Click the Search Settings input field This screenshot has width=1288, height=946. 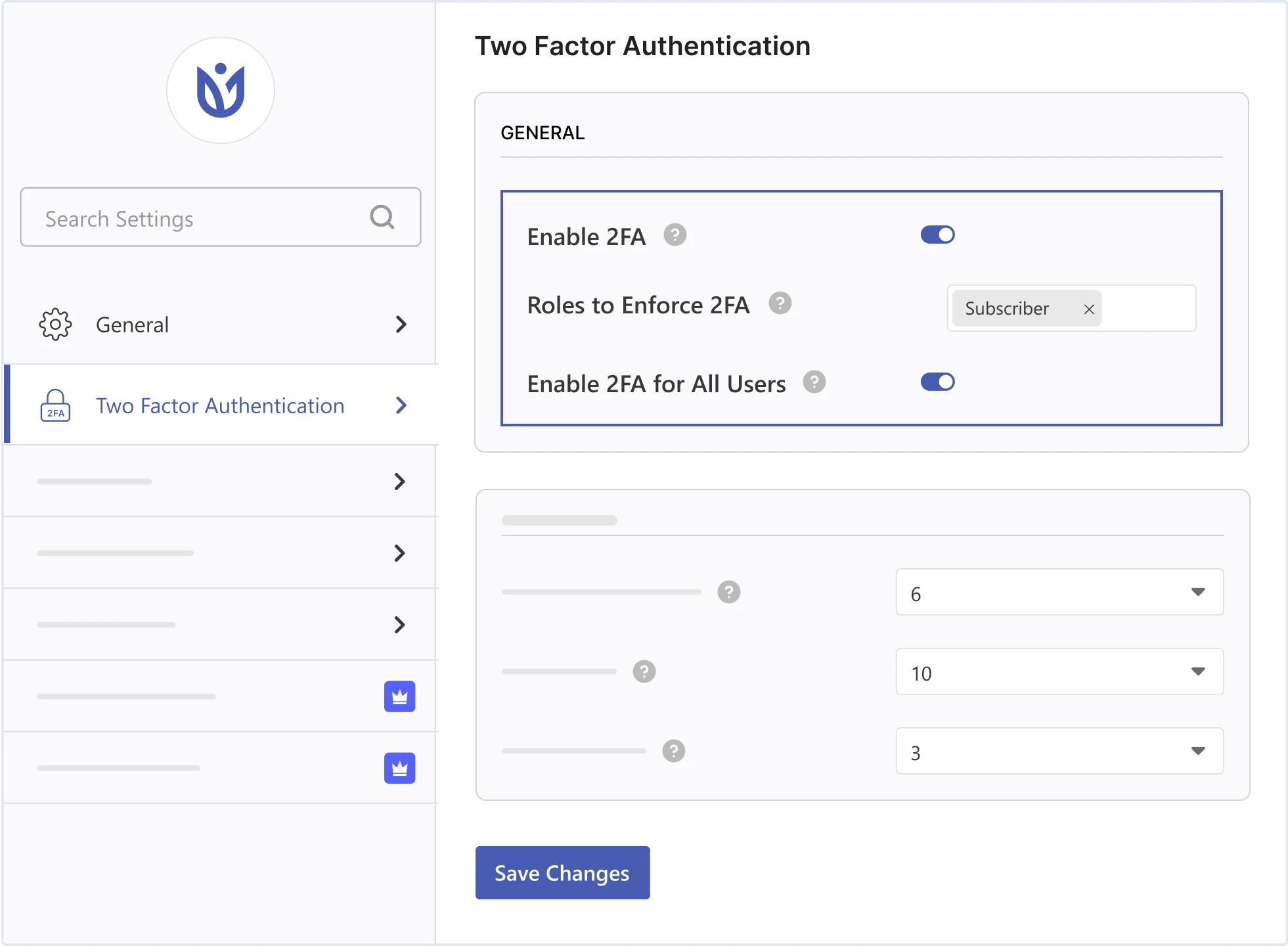[x=221, y=217]
